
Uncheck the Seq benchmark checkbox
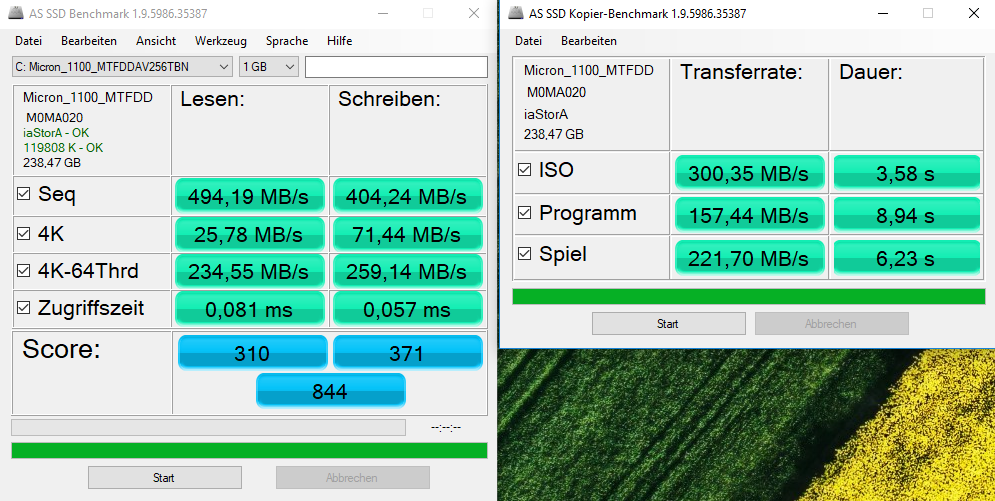[x=23, y=195]
